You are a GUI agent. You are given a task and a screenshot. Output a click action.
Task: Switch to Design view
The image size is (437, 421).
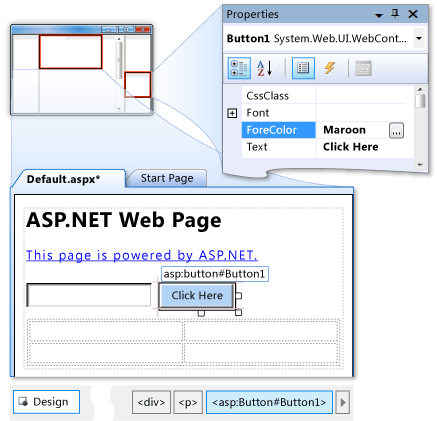pyautogui.click(x=46, y=402)
